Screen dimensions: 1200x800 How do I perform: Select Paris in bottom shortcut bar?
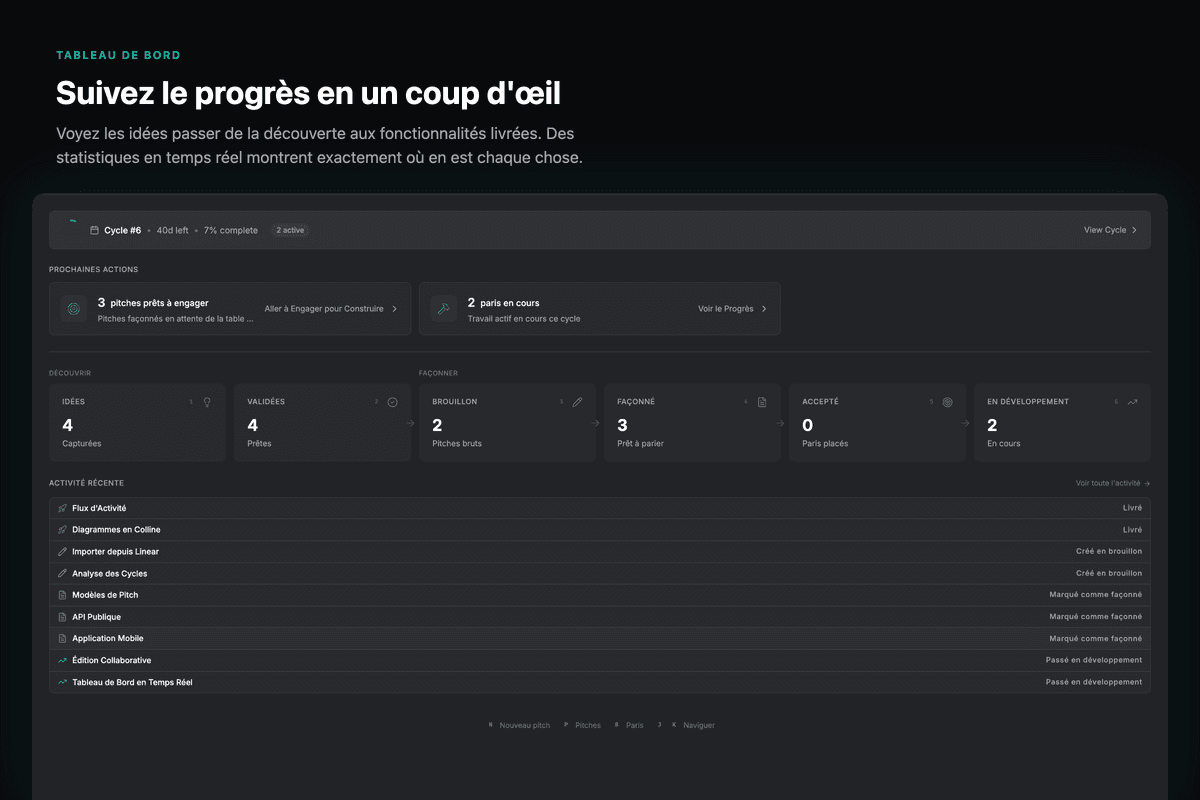click(x=634, y=725)
